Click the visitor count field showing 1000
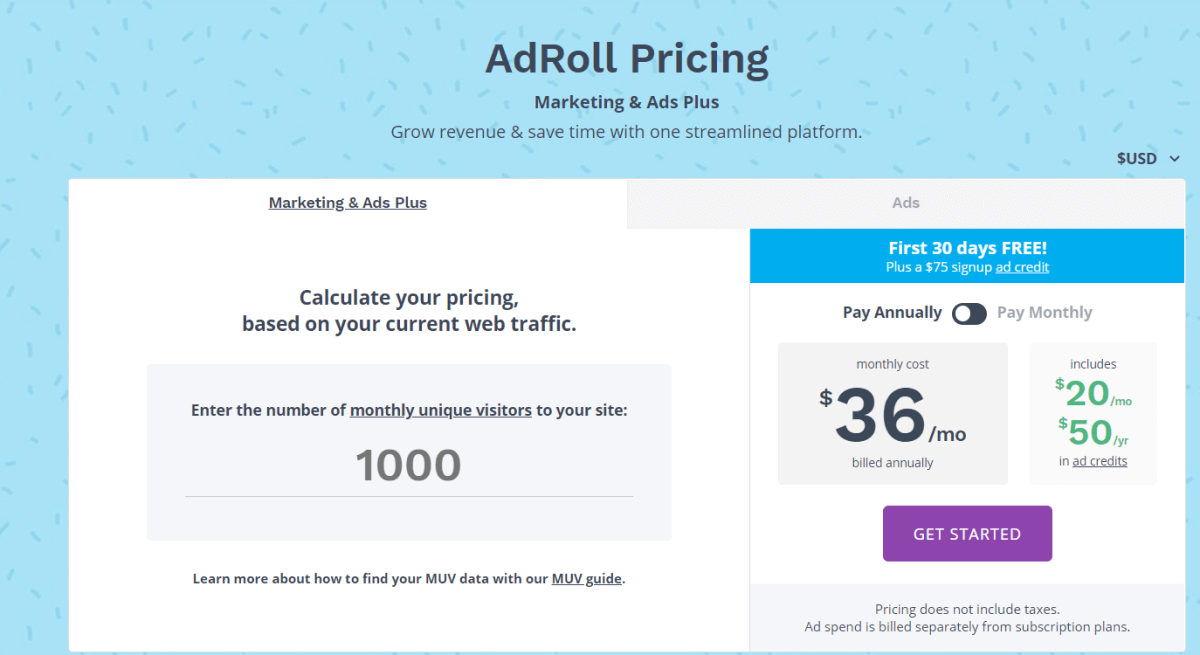Viewport: 1200px width, 655px height. [408, 465]
